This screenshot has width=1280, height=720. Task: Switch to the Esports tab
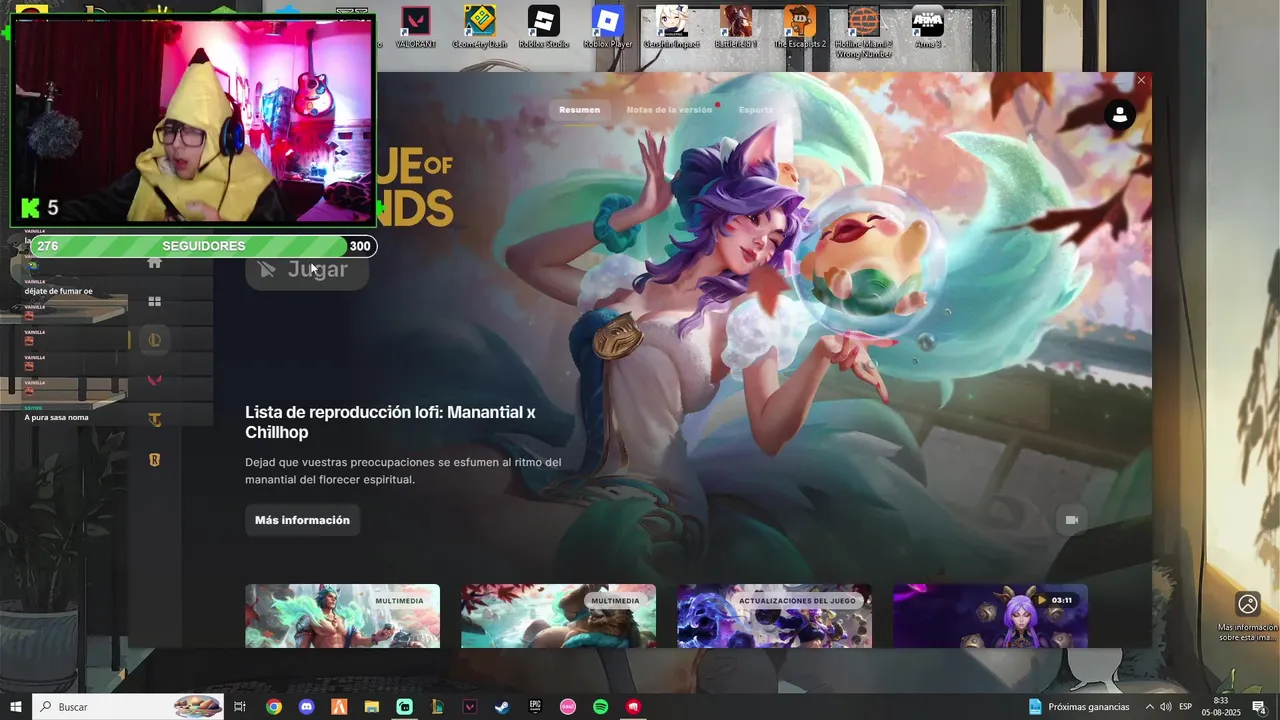(x=756, y=110)
